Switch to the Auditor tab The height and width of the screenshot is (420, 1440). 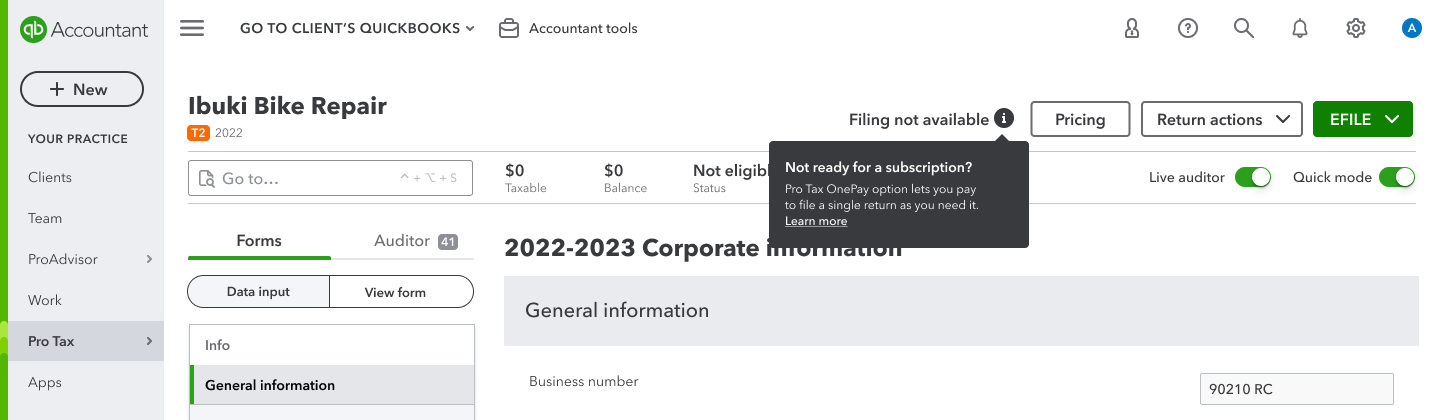point(415,241)
